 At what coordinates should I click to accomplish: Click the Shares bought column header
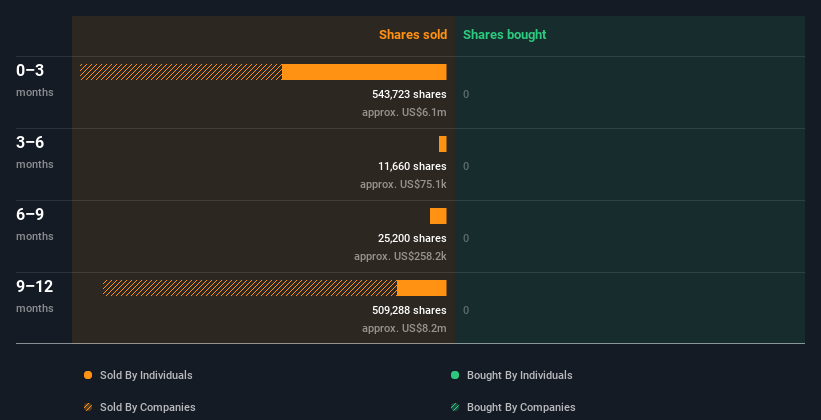(x=504, y=35)
